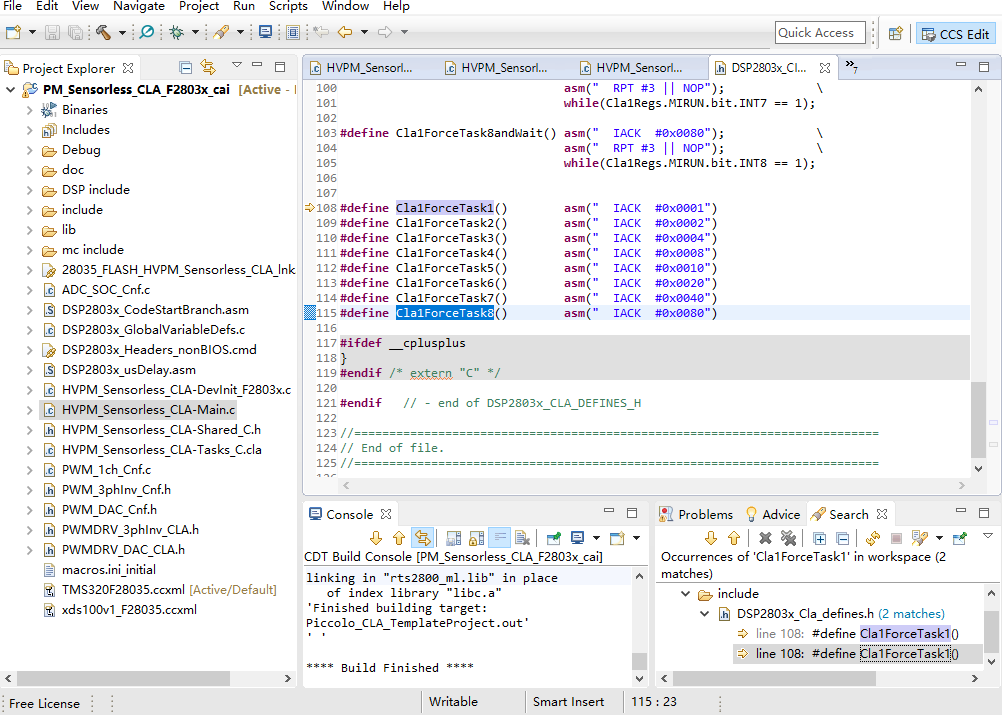Open the CCS Edit perspective

pos(955,33)
